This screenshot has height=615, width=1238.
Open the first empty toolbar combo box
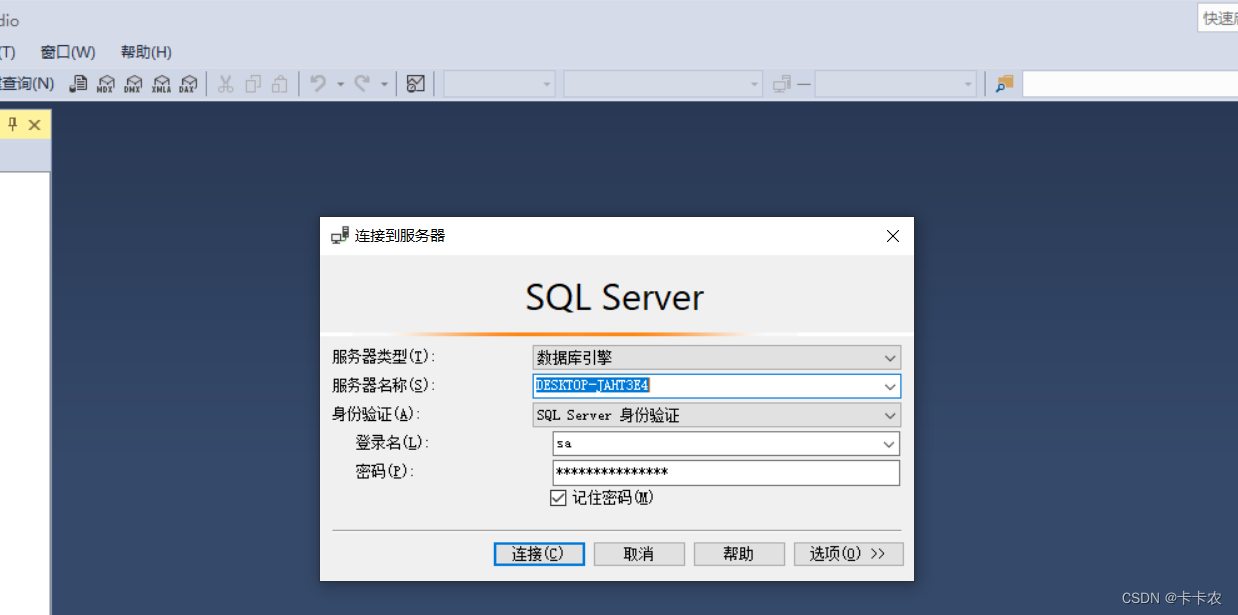pyautogui.click(x=500, y=84)
